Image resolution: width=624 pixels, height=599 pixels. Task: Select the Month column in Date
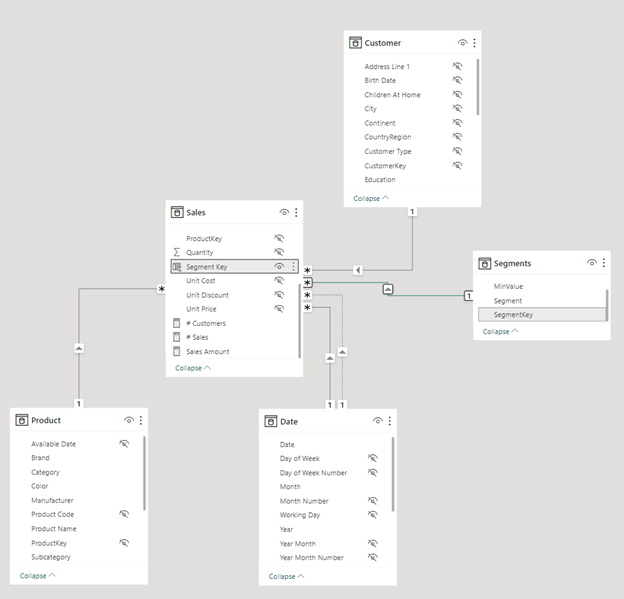(290, 486)
